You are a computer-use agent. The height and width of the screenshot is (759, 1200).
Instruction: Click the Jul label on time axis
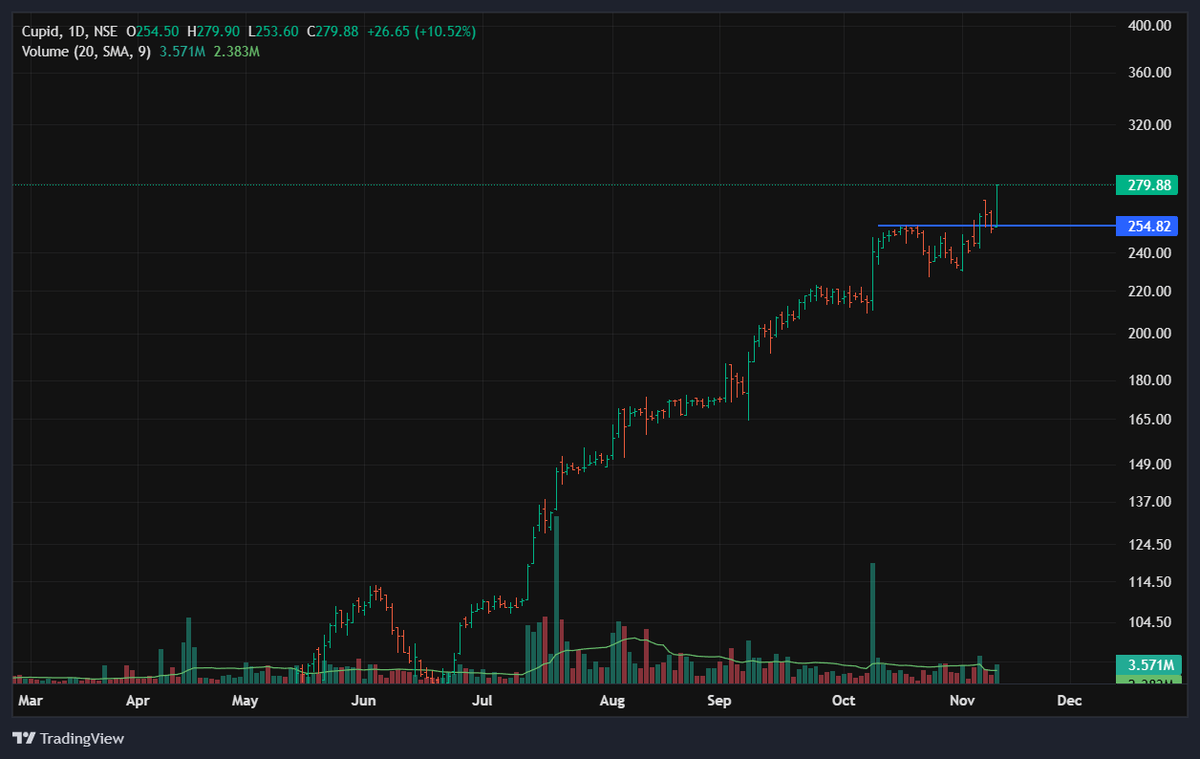[483, 702]
